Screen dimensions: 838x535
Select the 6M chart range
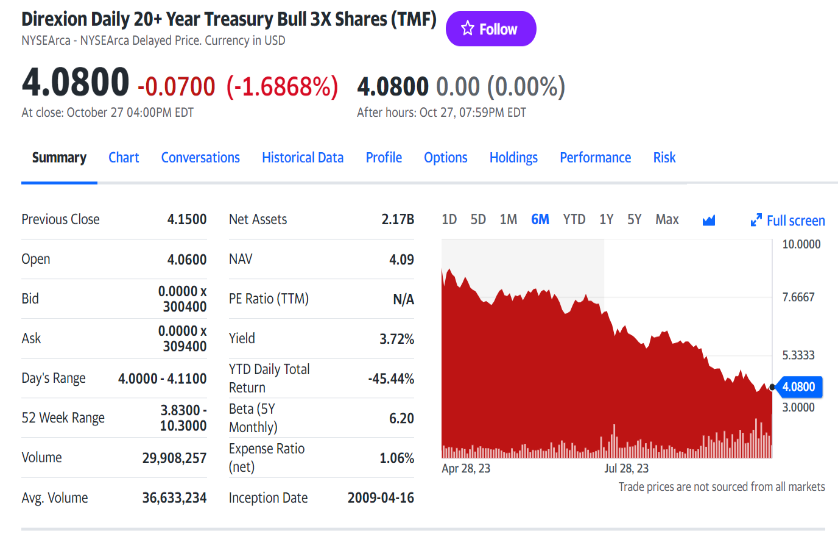[x=540, y=219]
